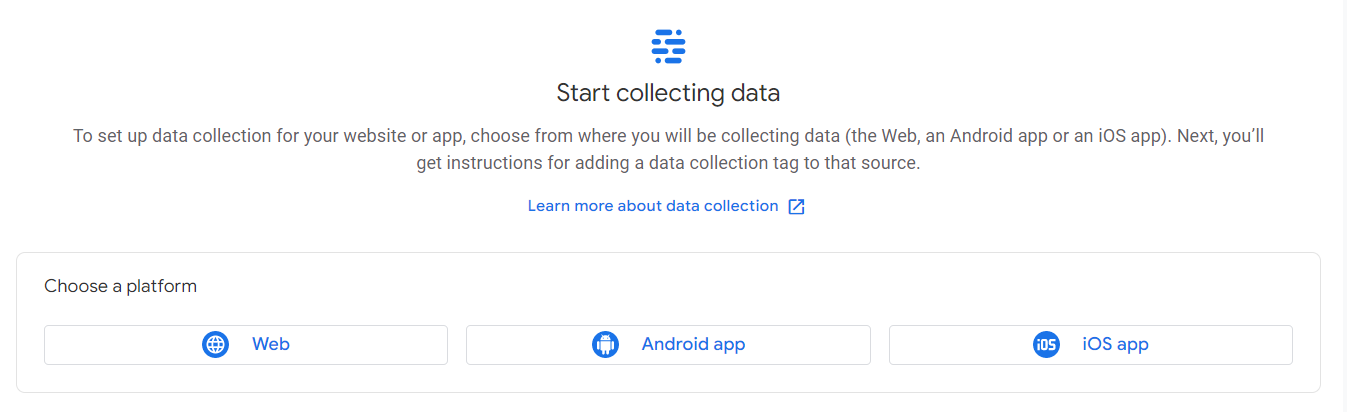Choose the iOS app platform button

1090,345
